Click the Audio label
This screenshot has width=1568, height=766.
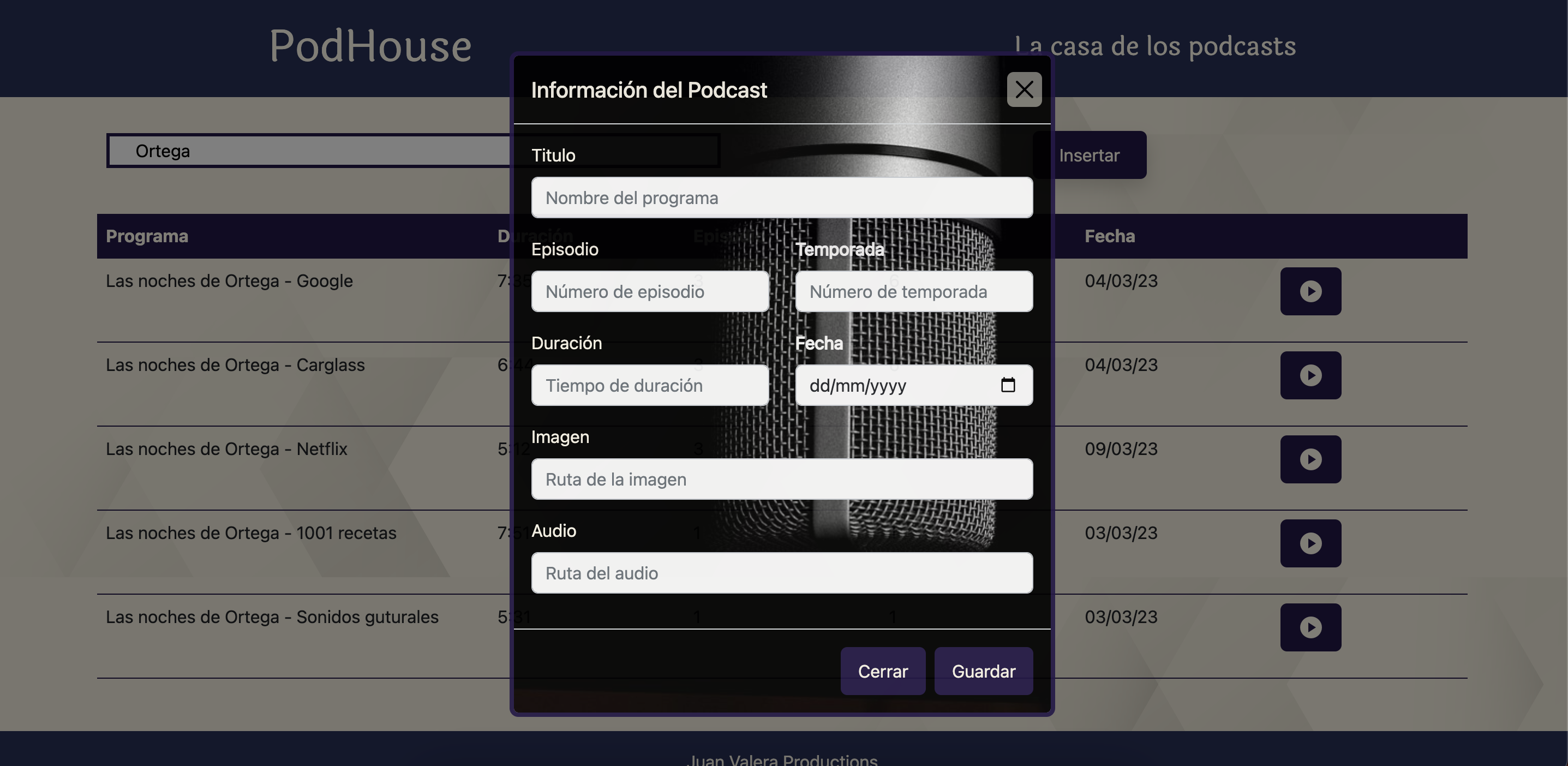pos(553,530)
